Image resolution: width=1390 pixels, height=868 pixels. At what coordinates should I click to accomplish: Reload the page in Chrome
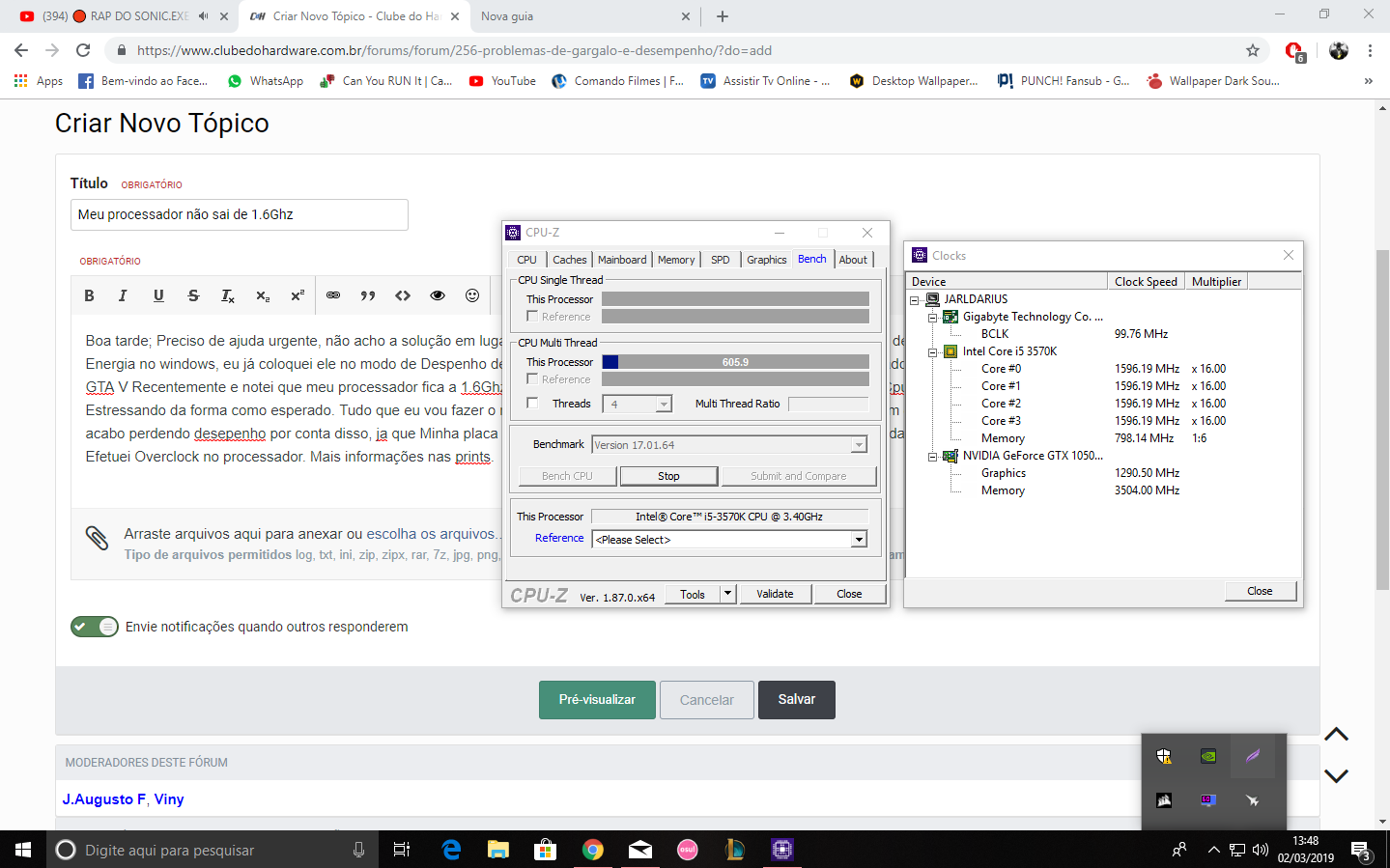click(x=83, y=50)
